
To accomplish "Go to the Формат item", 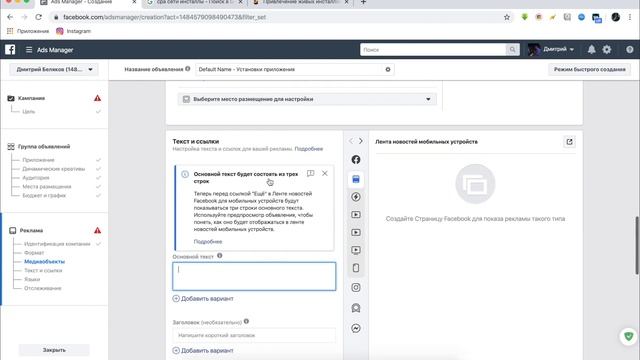I will tap(34, 253).
